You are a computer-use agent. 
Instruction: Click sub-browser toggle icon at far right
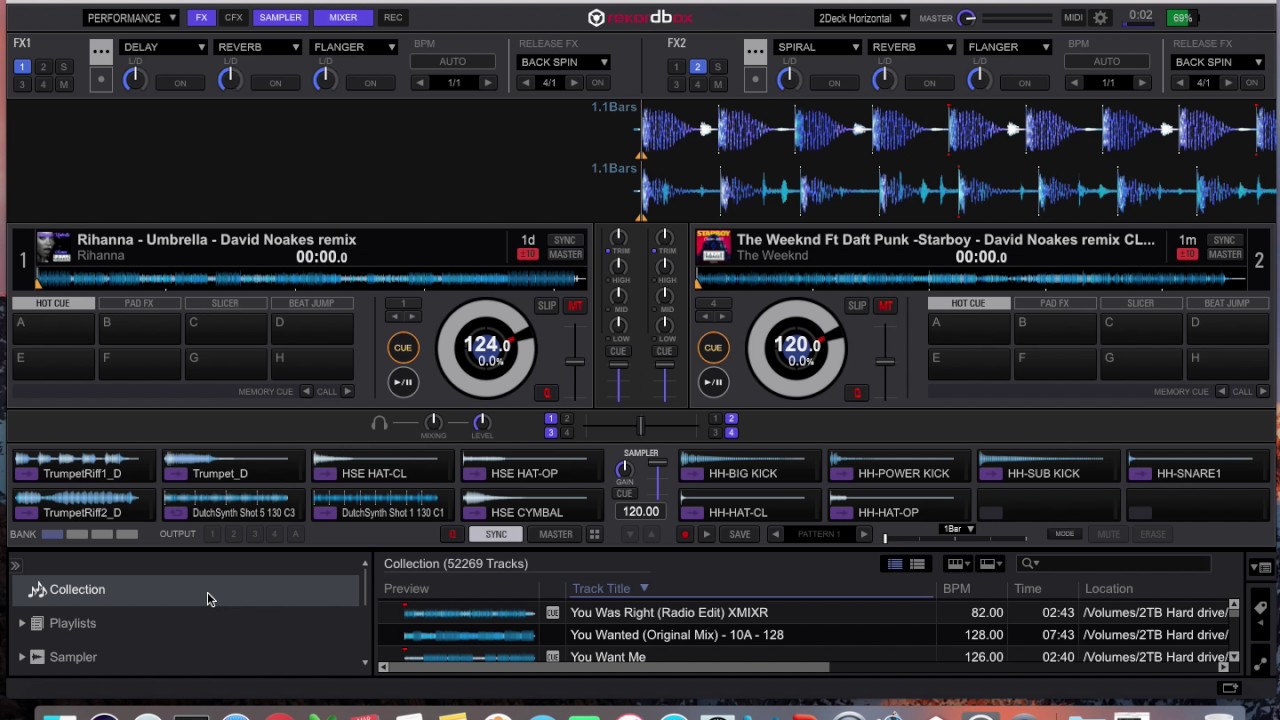(1261, 568)
